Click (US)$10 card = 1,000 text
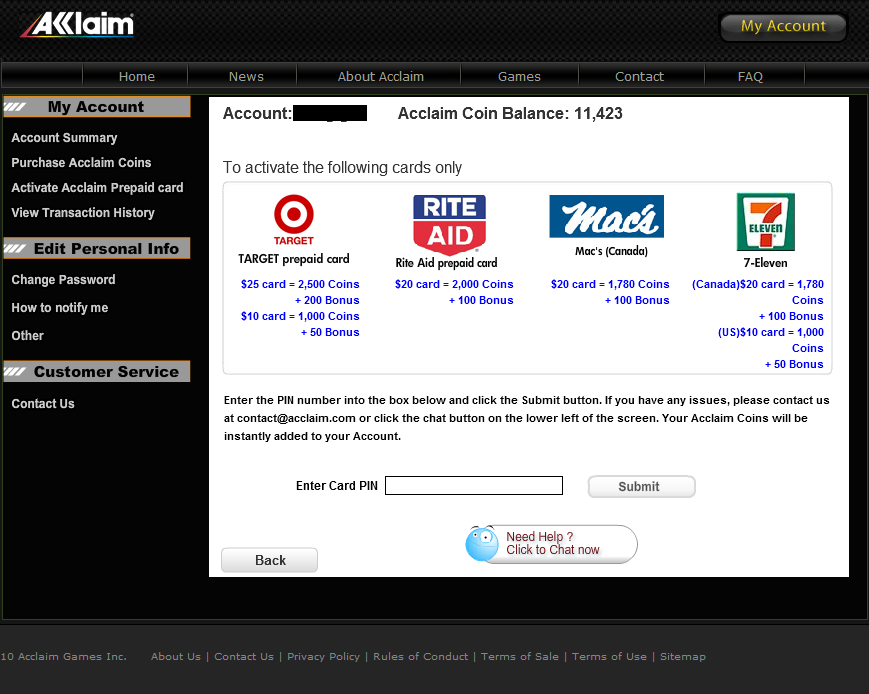 770,332
